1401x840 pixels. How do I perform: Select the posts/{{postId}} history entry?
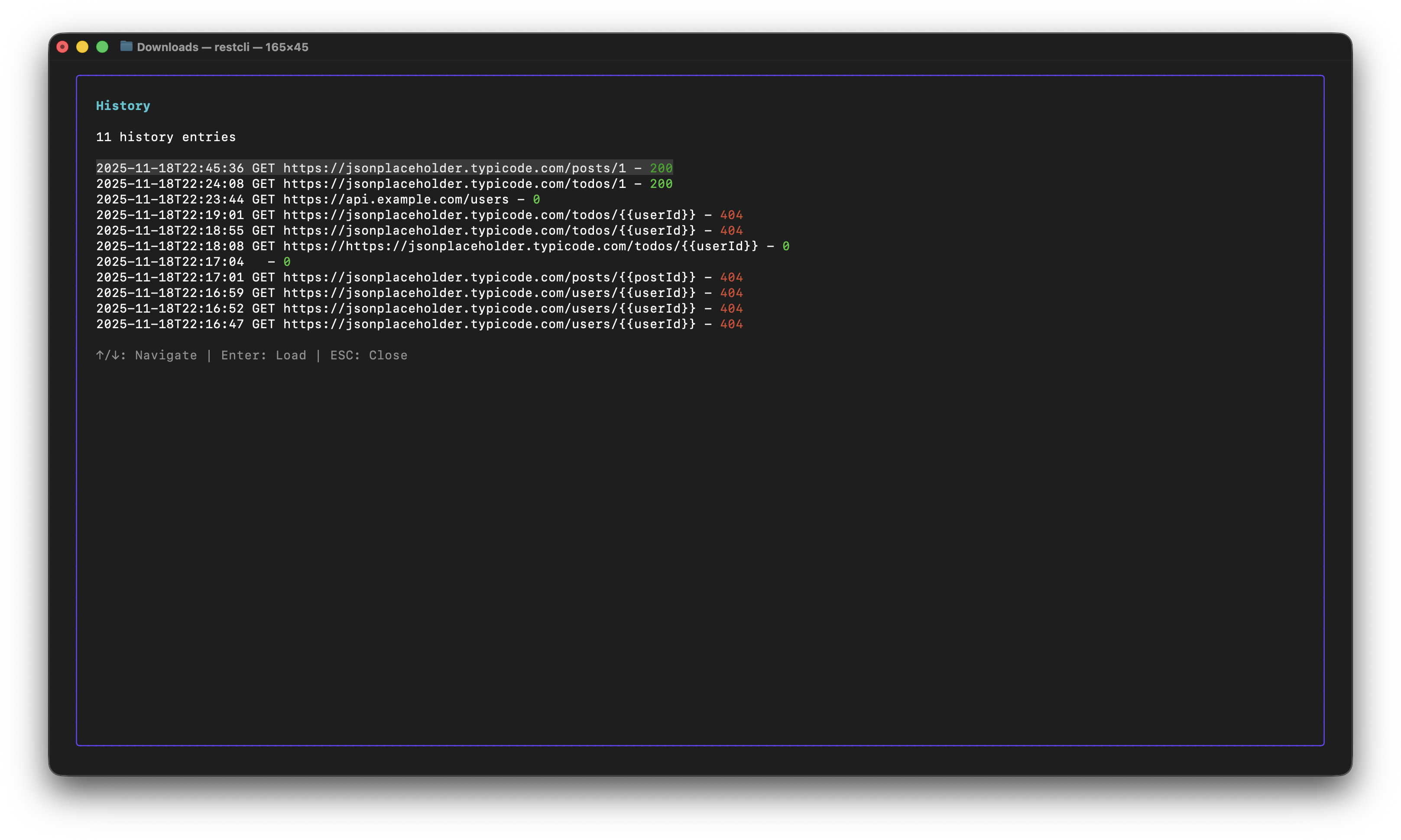click(x=419, y=278)
